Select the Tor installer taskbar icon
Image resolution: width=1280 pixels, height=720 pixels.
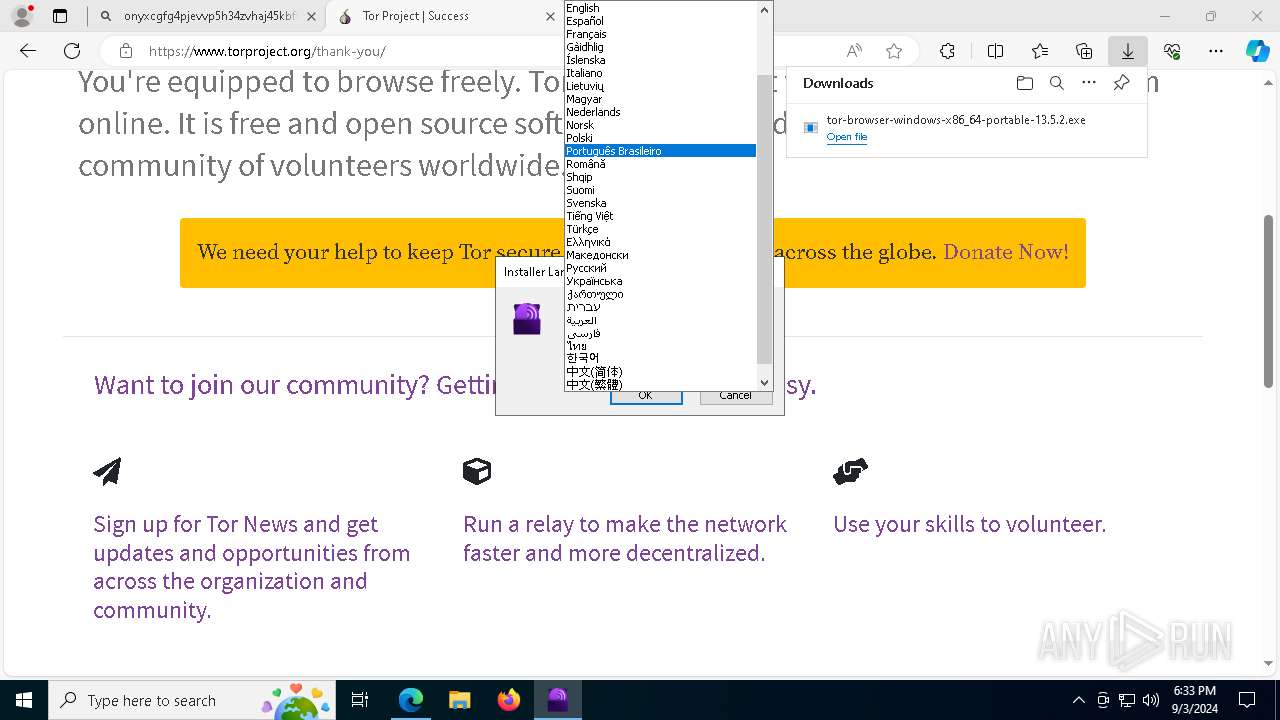[558, 700]
